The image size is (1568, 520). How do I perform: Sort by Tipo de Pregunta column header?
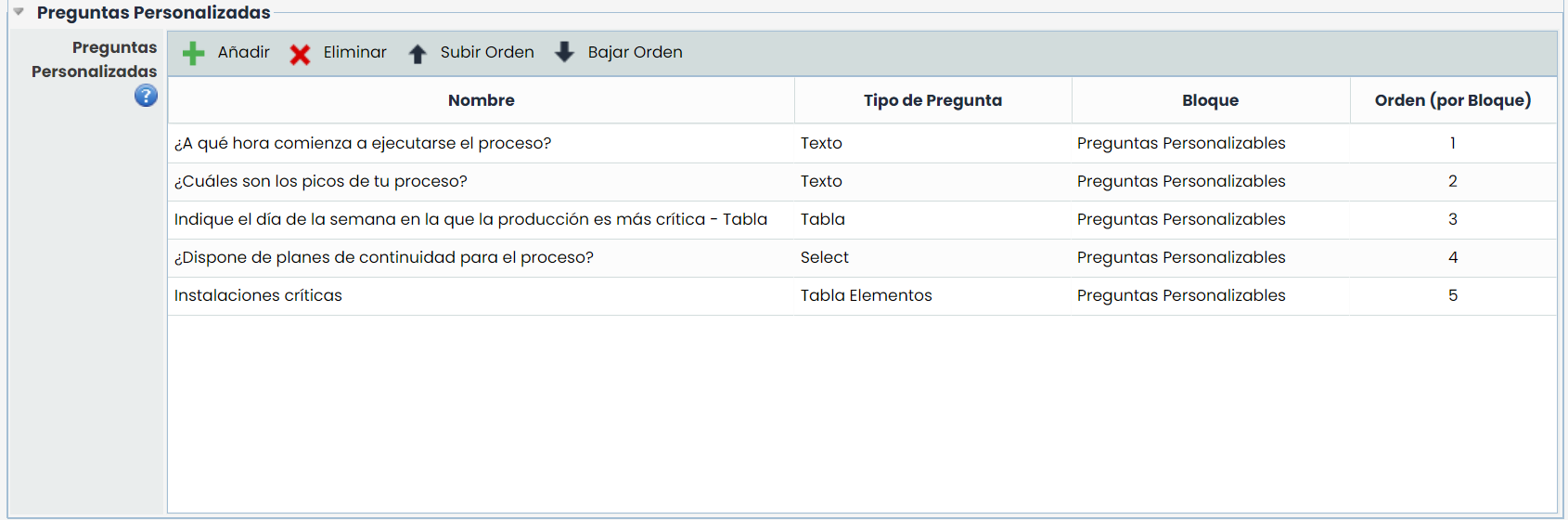tap(932, 100)
